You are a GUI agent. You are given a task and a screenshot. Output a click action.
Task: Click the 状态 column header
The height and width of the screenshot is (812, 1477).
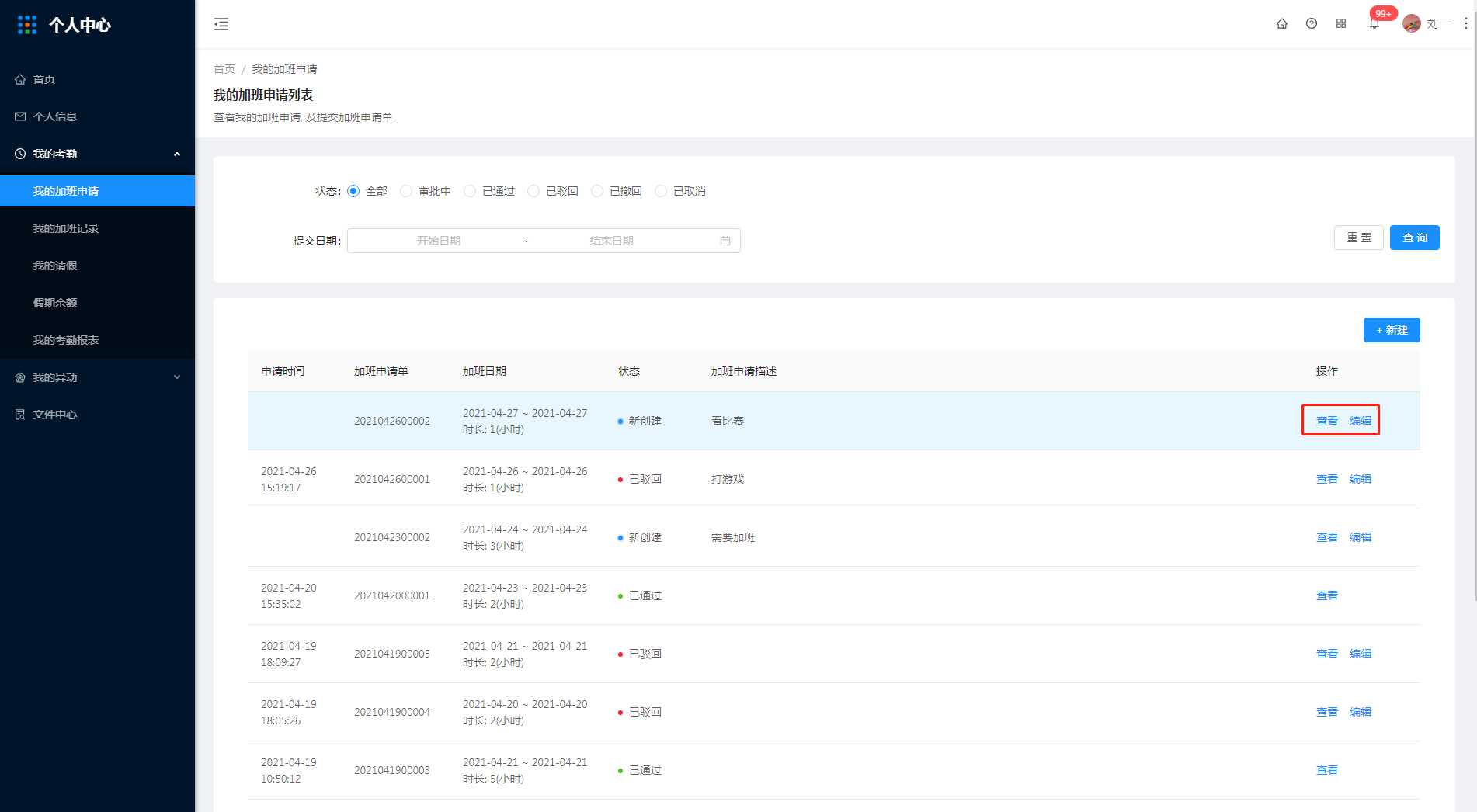(629, 371)
